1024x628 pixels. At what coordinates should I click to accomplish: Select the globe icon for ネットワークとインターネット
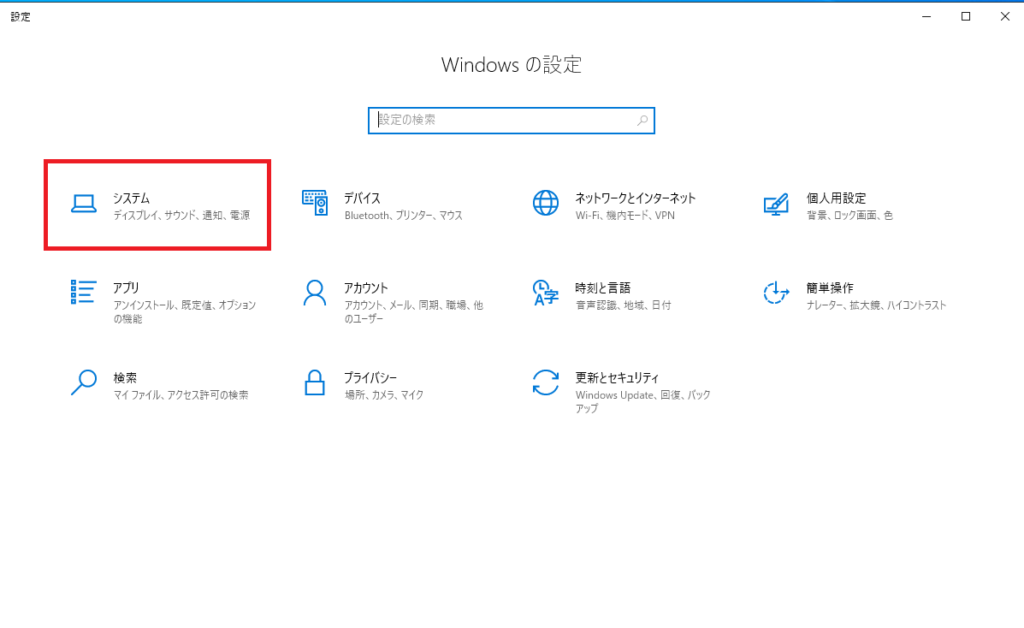[545, 204]
